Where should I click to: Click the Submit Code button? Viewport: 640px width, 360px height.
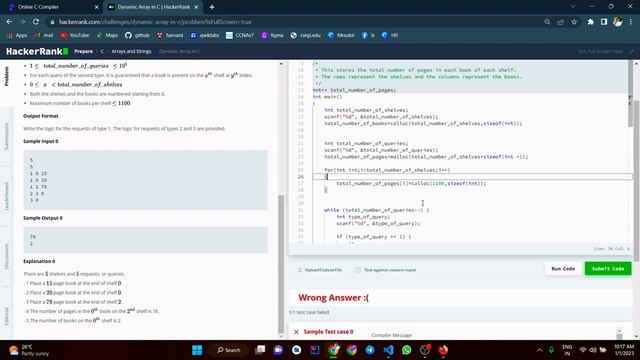pos(608,269)
